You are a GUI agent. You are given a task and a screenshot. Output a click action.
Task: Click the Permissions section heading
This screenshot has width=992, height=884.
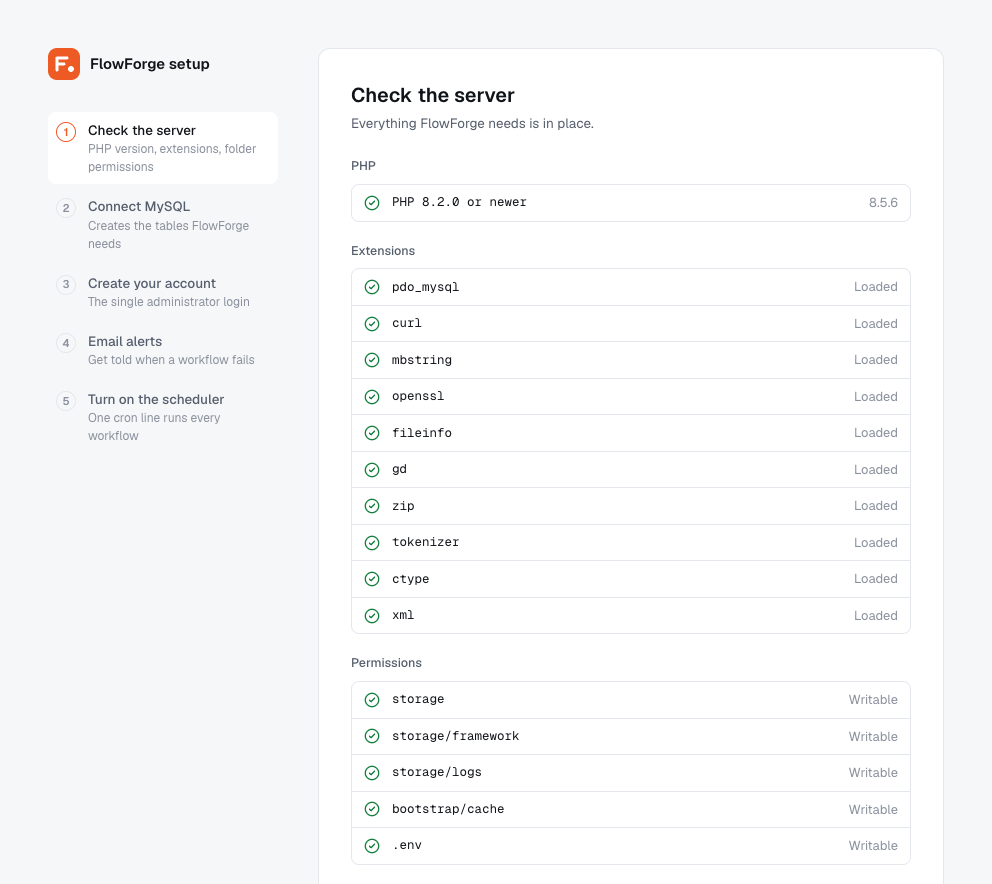tap(386, 663)
